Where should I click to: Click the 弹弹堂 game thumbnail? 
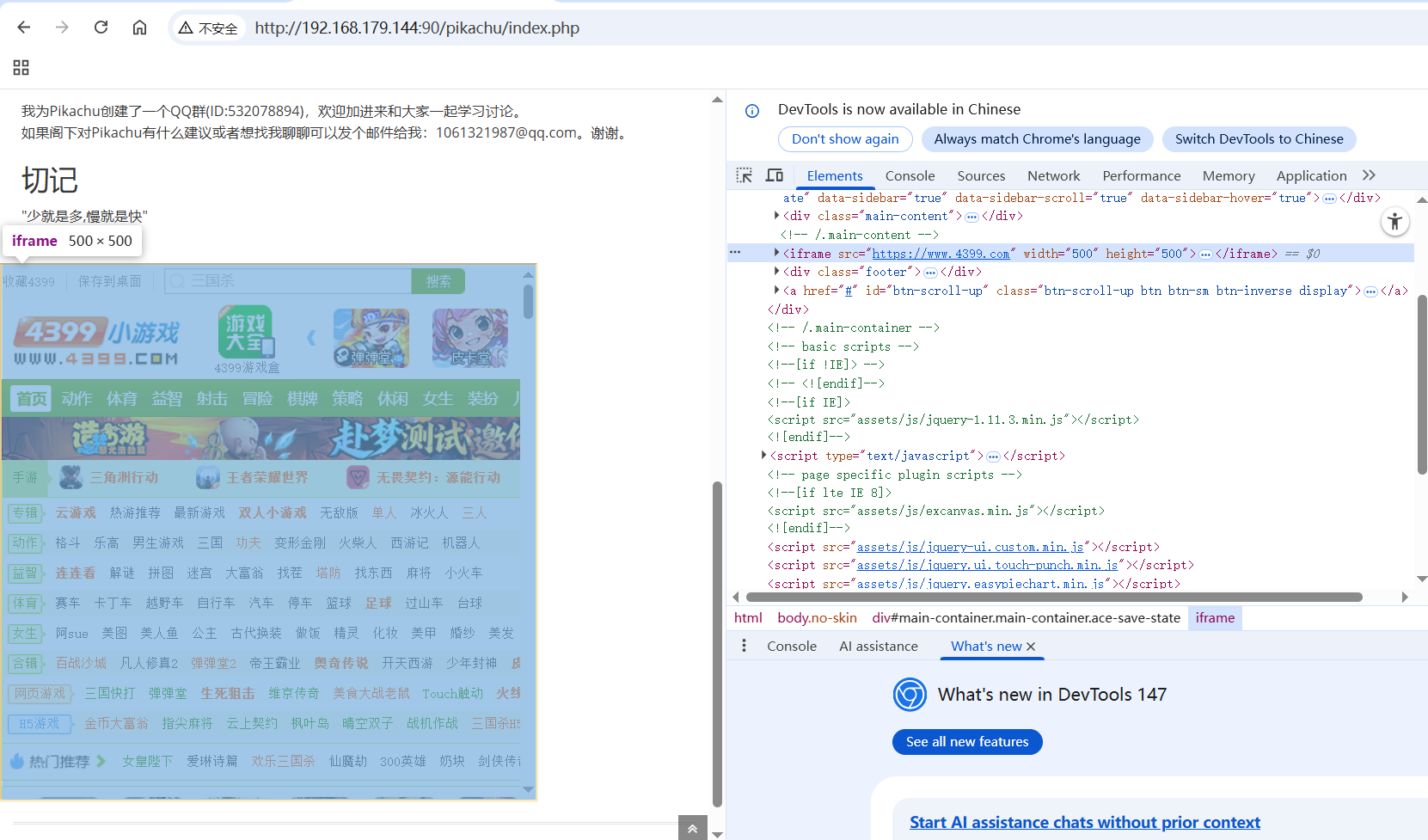(371, 338)
